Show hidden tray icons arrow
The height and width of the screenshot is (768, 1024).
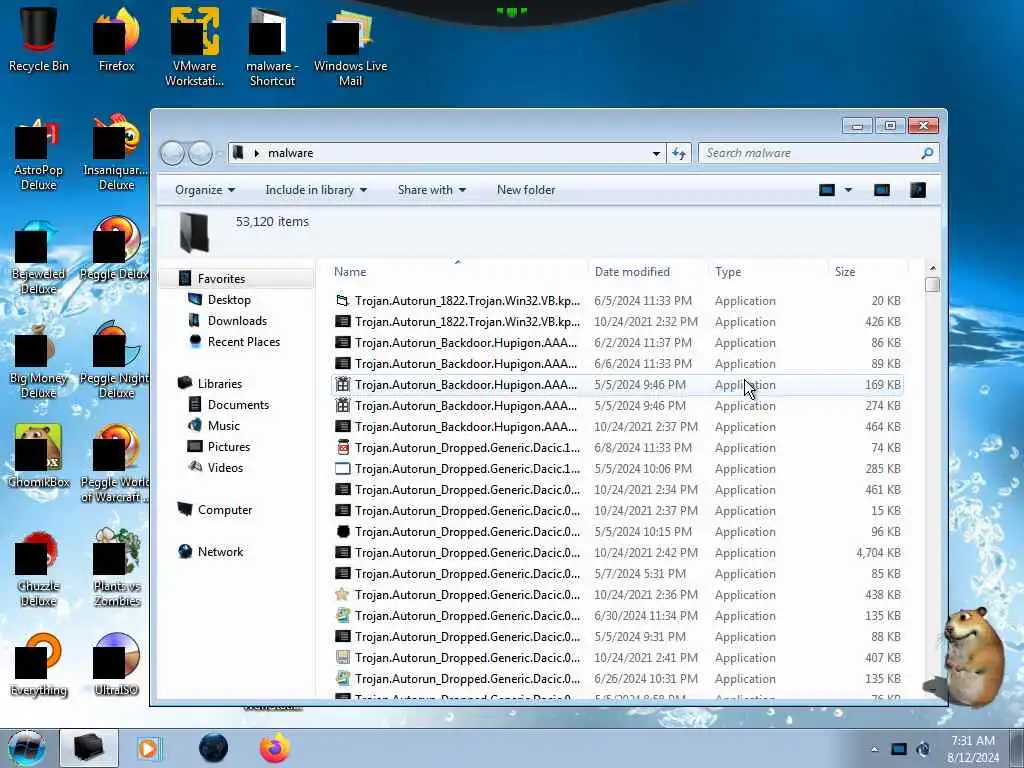point(874,749)
